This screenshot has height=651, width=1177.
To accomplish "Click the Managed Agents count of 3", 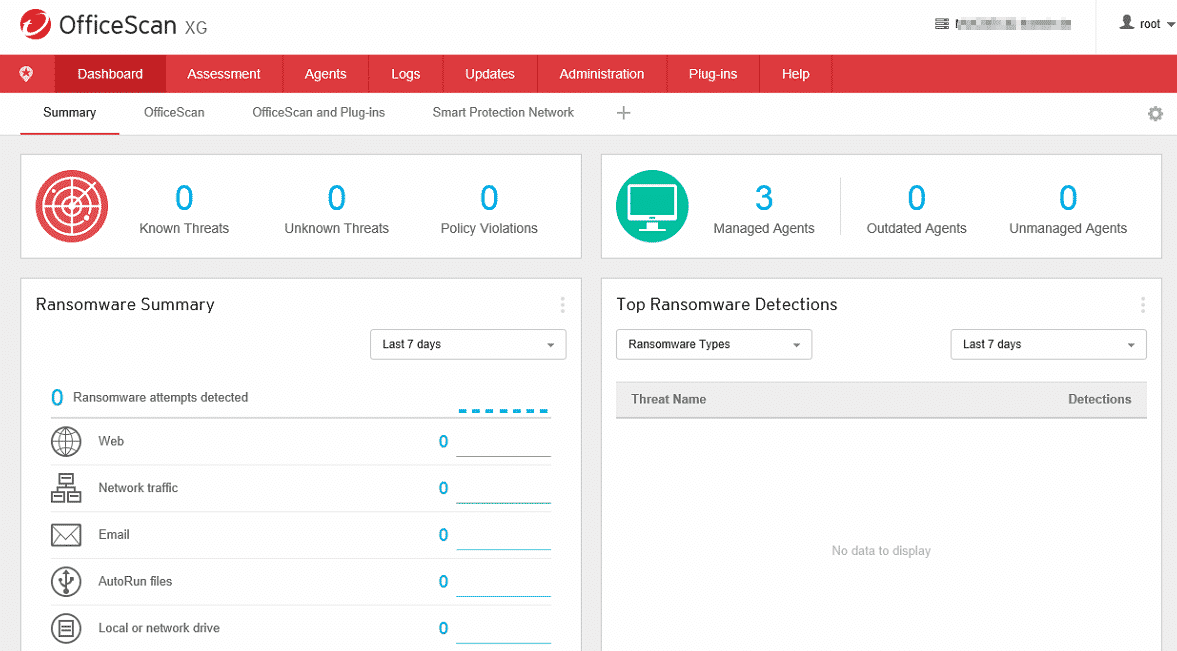I will 763,198.
